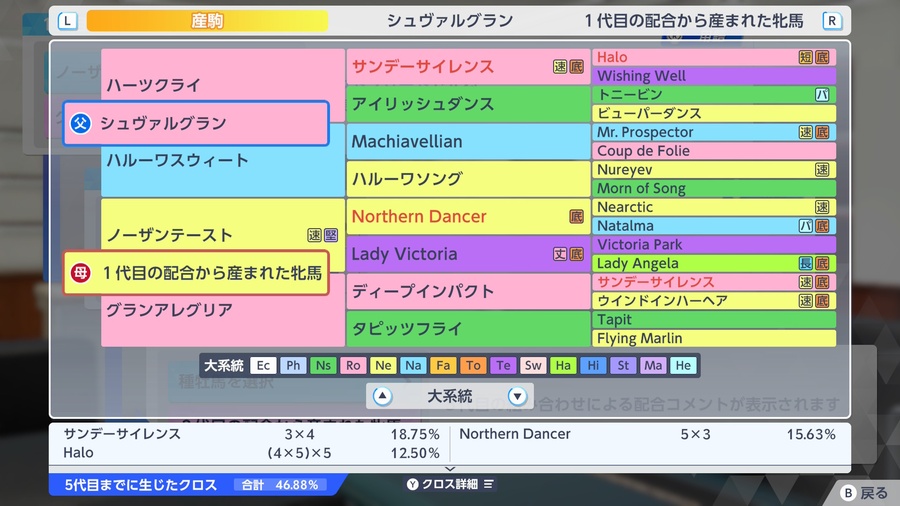Select Machiavellian cell
Screen dimensions: 900x506
[468, 141]
